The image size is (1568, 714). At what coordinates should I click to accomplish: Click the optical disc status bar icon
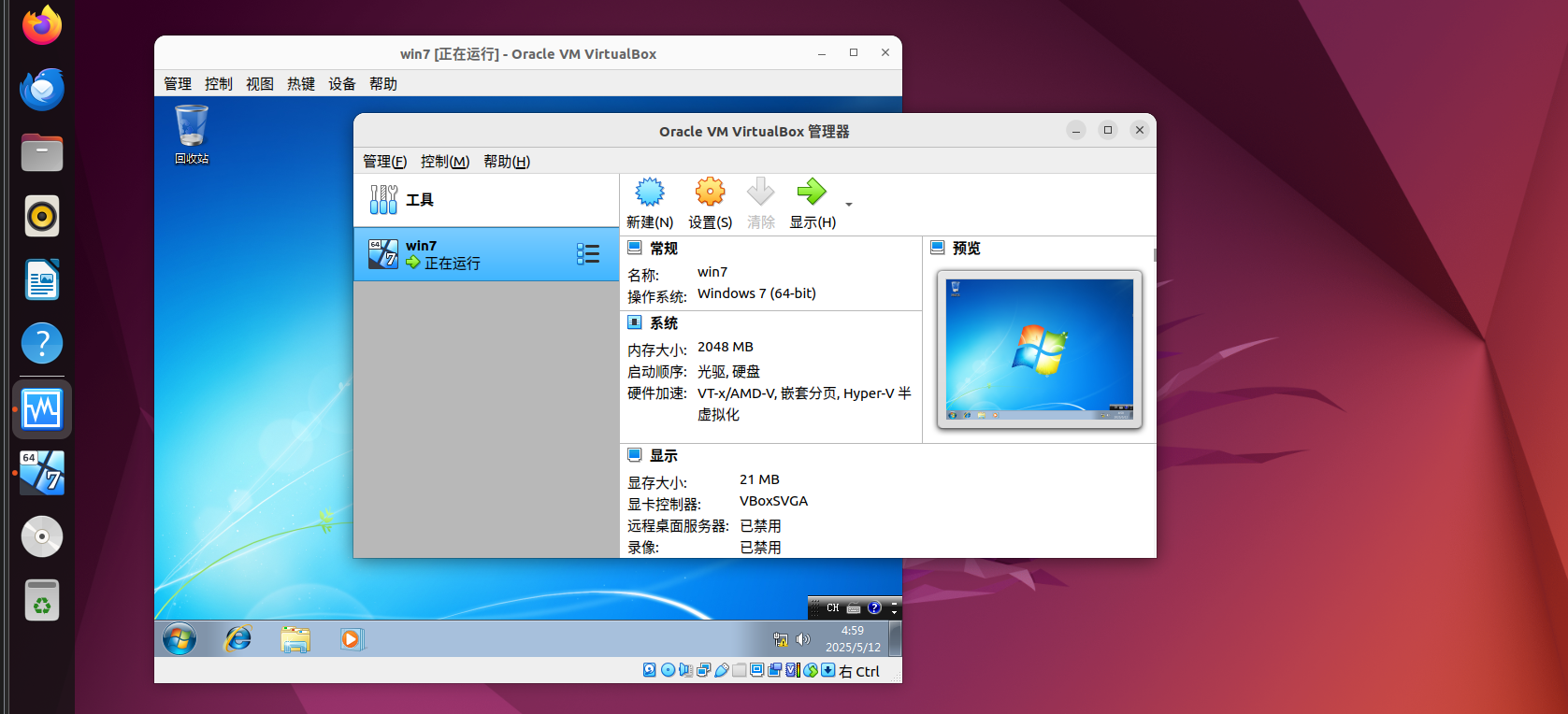[x=668, y=670]
